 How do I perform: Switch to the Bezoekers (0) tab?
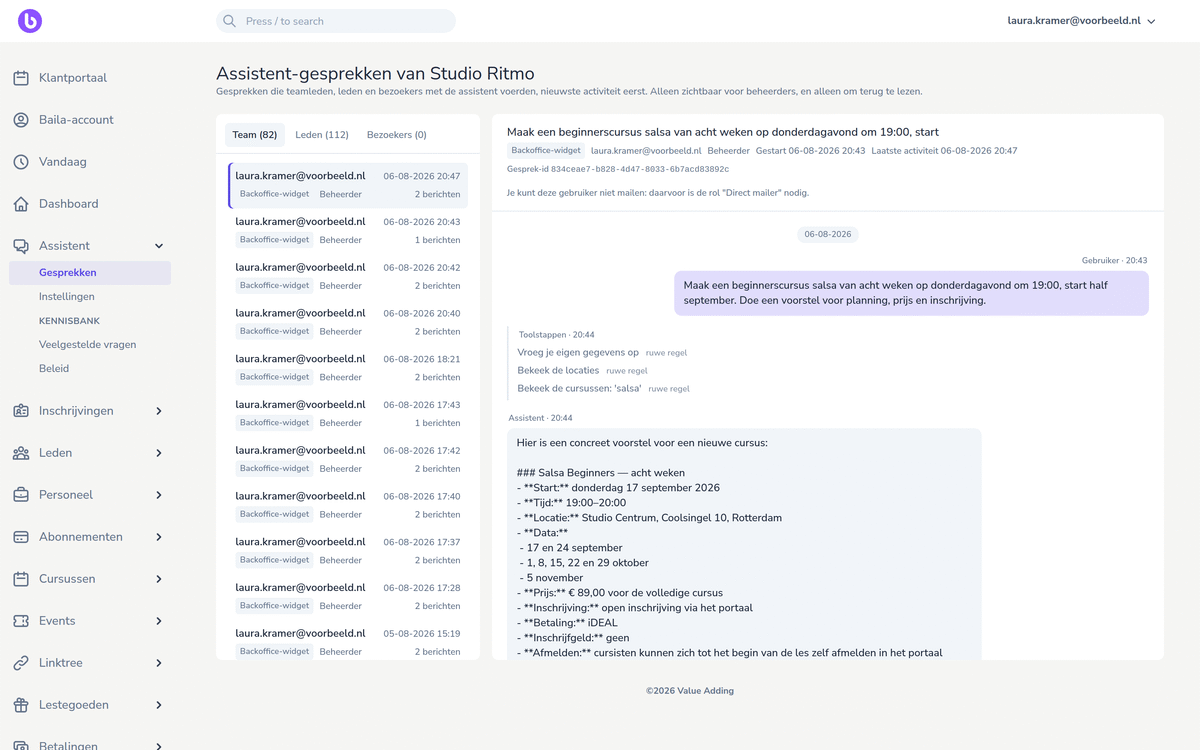(x=397, y=135)
